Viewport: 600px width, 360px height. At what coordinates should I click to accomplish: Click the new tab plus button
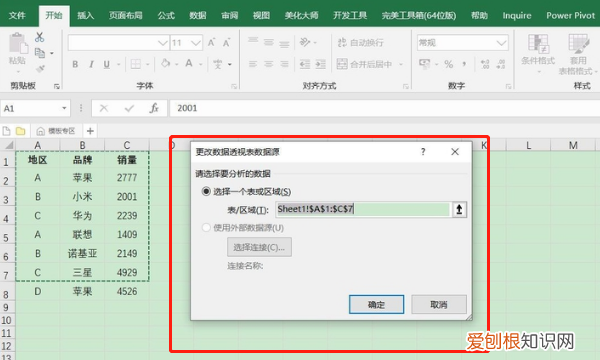click(90, 131)
